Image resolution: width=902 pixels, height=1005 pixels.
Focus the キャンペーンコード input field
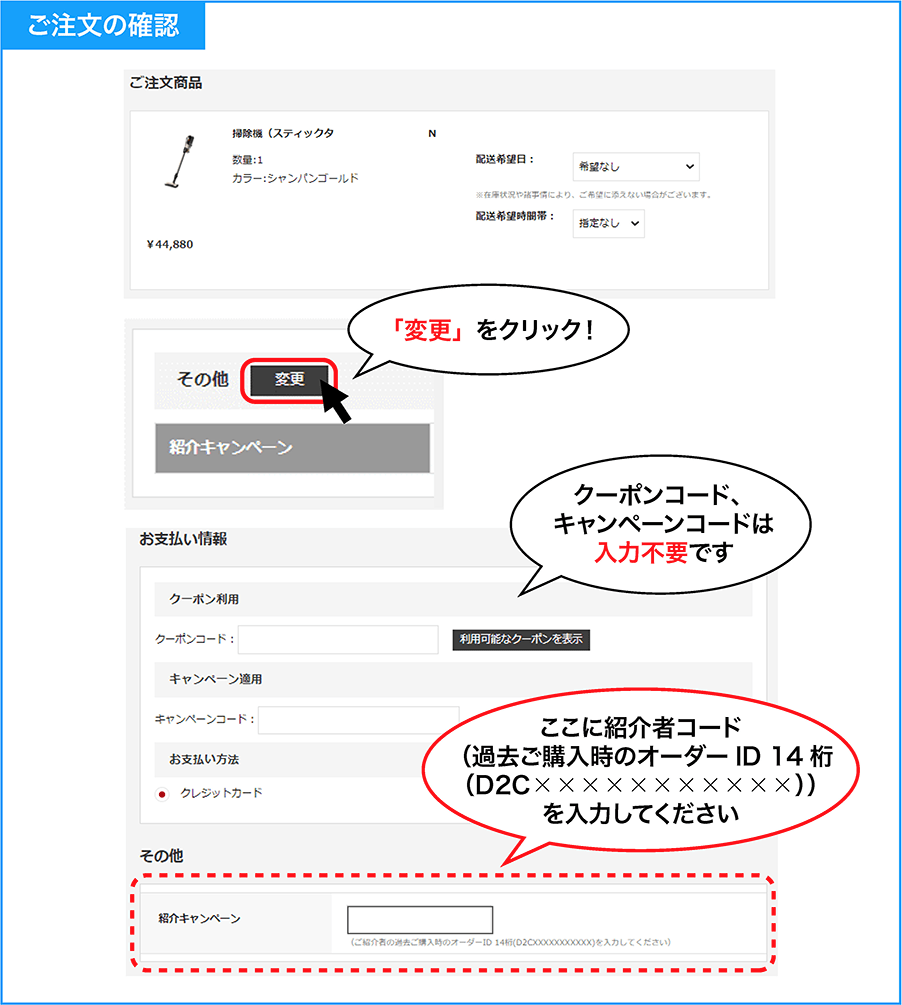point(358,719)
